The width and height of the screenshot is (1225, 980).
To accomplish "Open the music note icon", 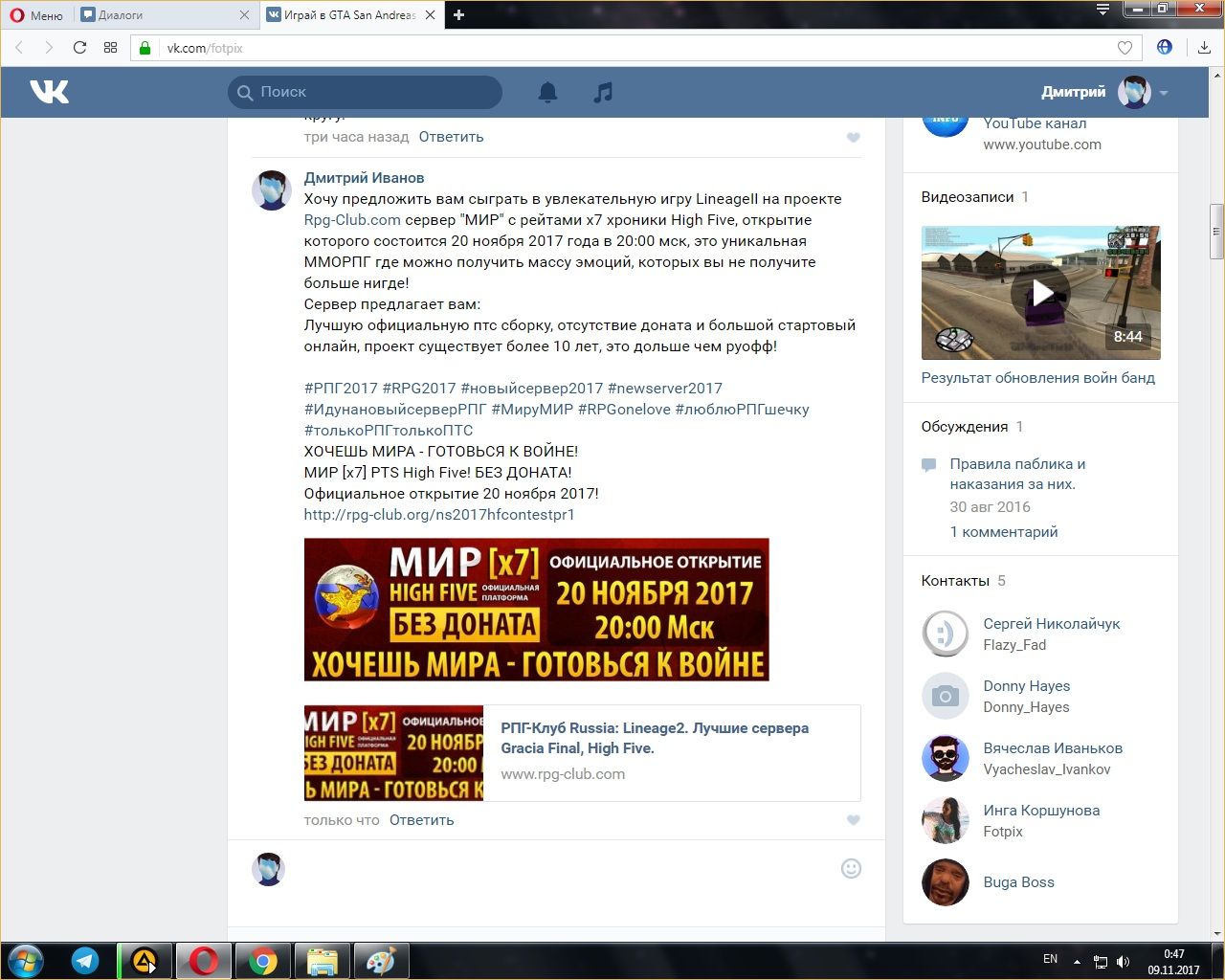I will pos(603,92).
